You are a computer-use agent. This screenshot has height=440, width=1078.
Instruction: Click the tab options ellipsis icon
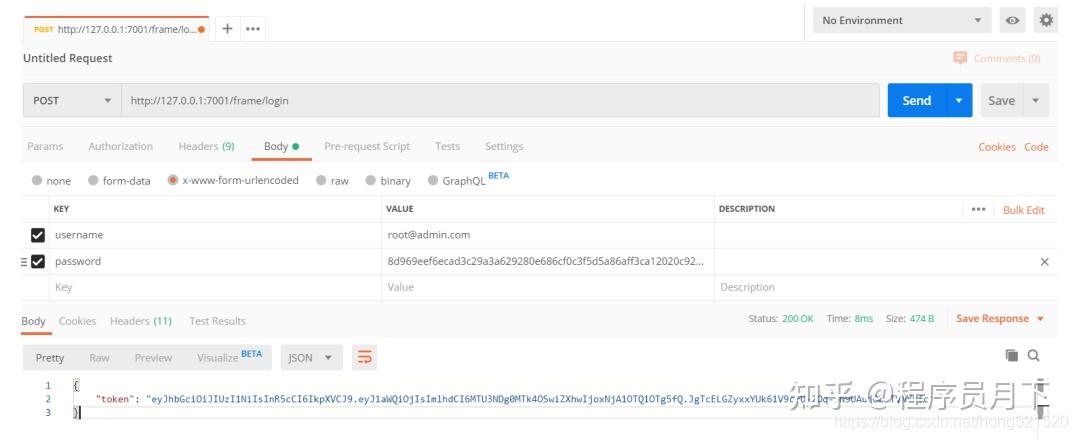[x=253, y=29]
